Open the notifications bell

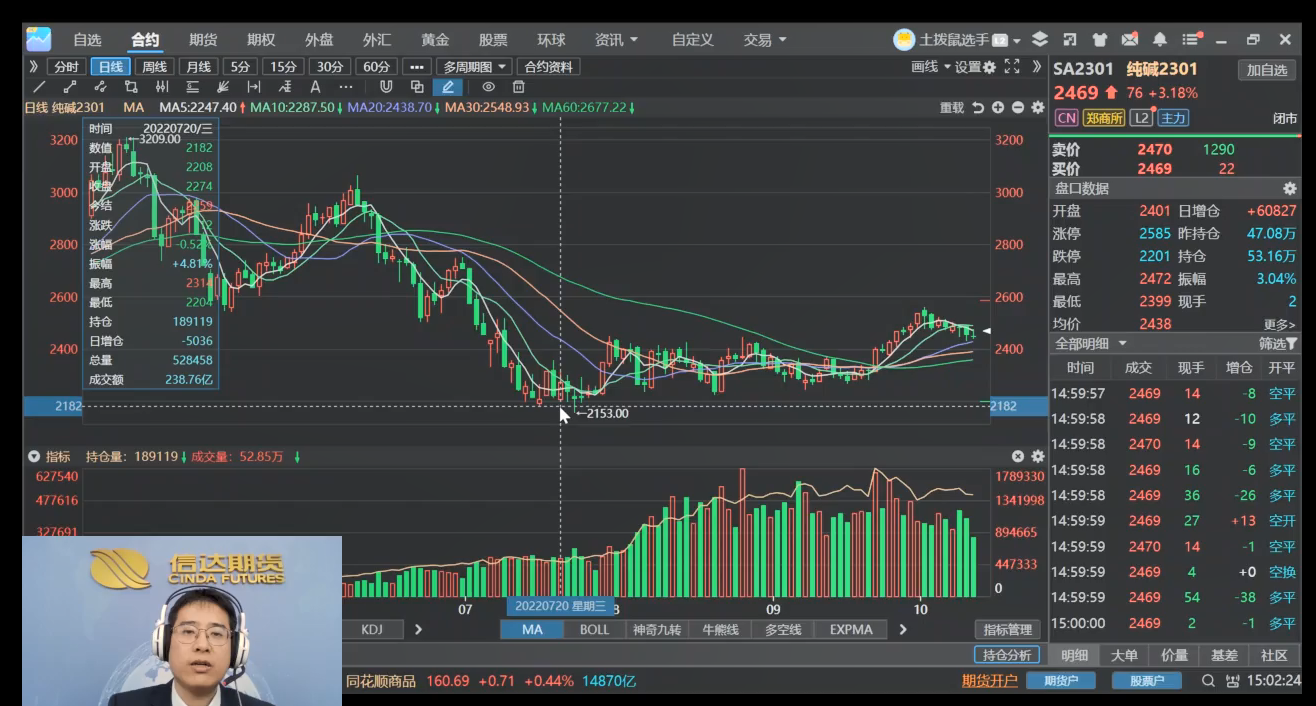point(1159,40)
